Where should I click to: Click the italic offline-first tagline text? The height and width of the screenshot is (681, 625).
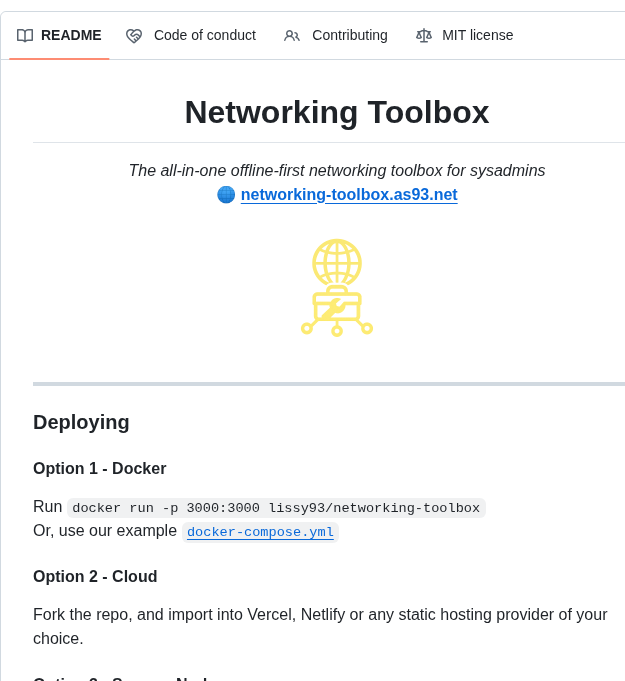(x=337, y=171)
